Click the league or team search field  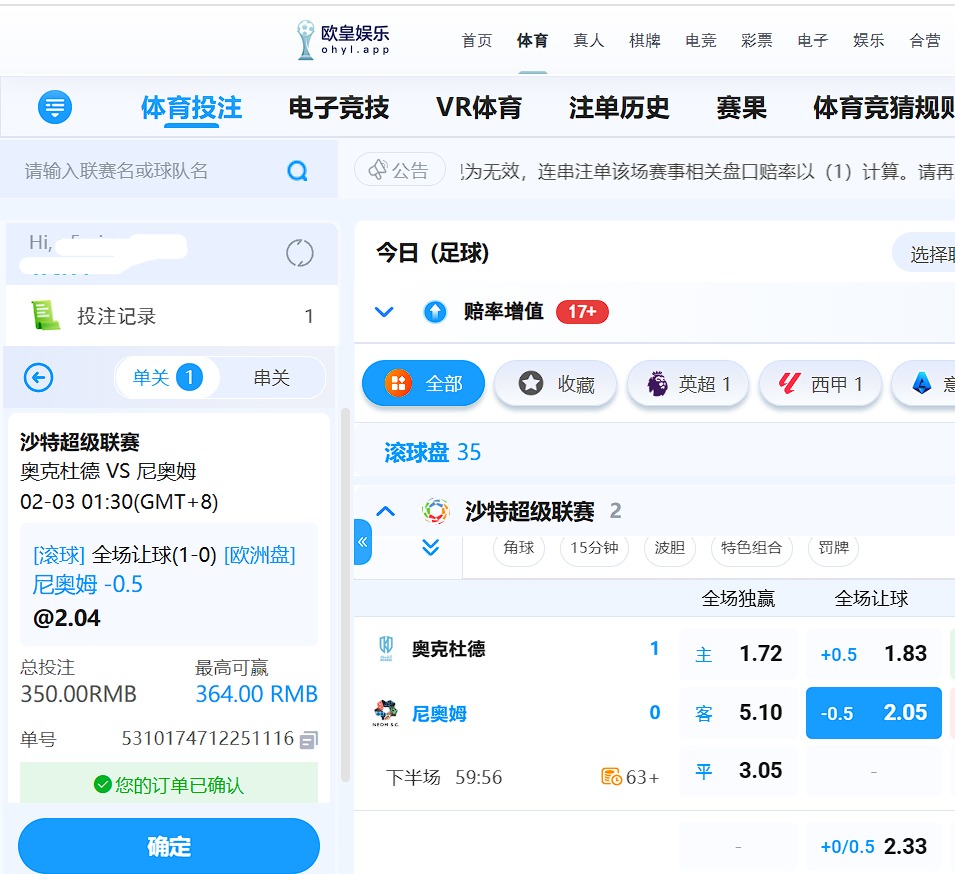click(x=150, y=171)
